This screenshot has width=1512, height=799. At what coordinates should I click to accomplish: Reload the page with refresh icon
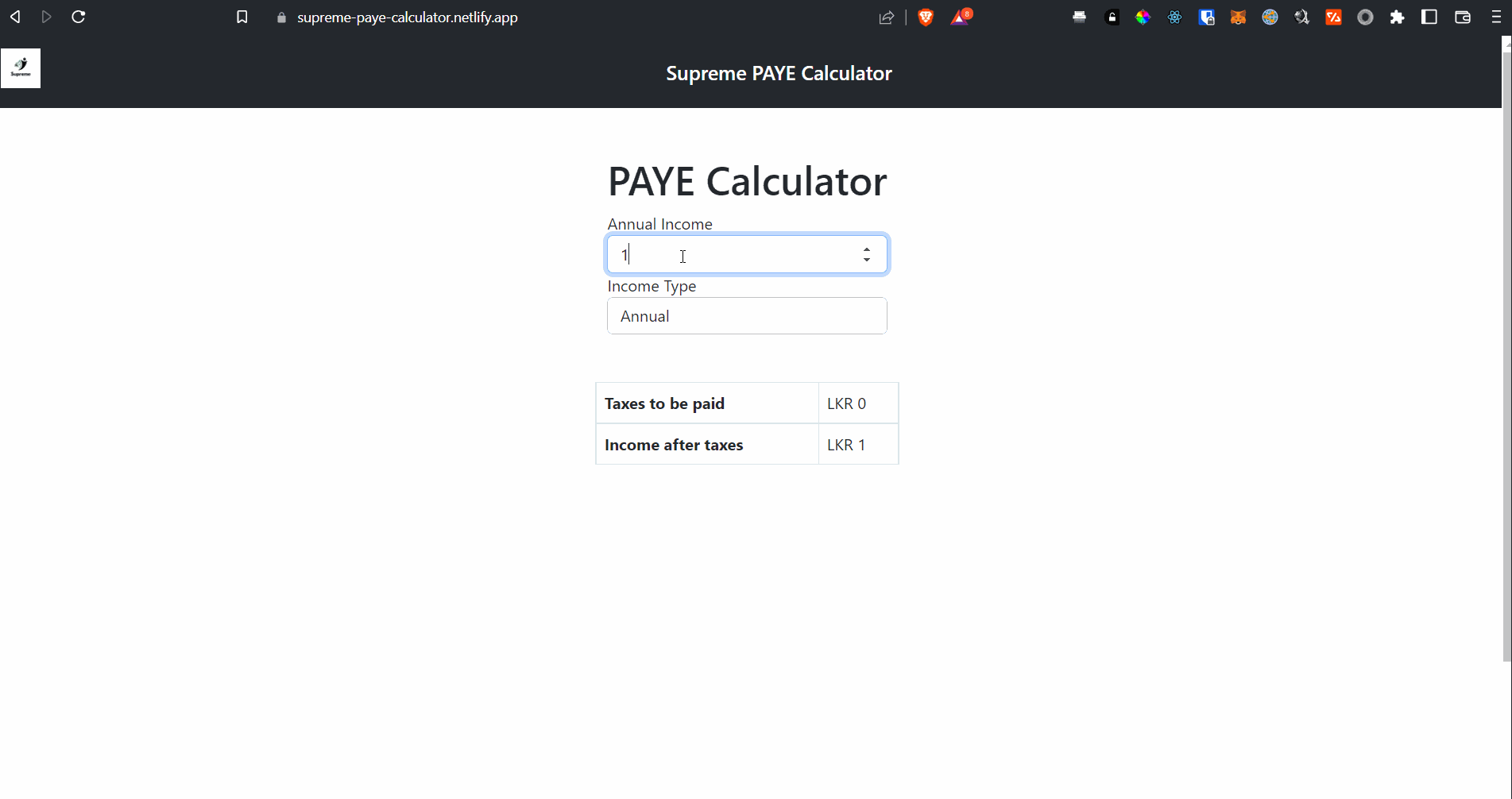coord(79,17)
